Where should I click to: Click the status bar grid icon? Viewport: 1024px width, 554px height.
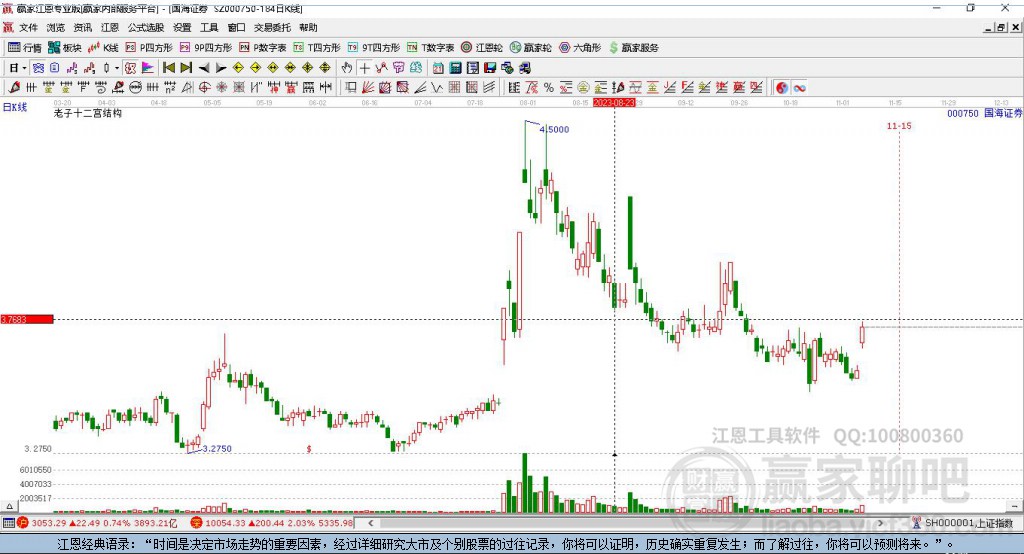coord(8,523)
